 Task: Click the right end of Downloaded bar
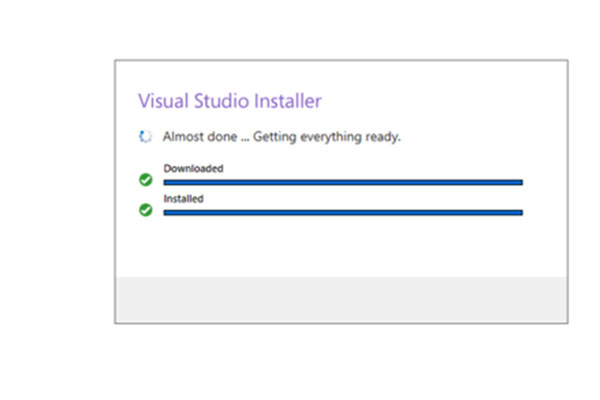(518, 182)
